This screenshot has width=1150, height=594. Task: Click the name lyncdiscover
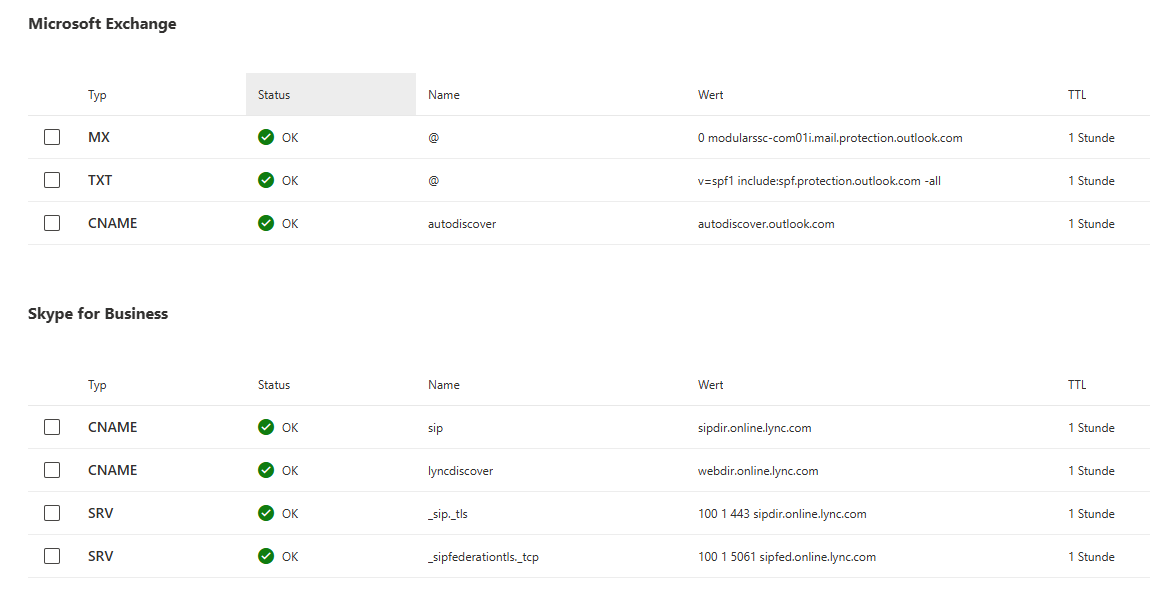(x=461, y=471)
